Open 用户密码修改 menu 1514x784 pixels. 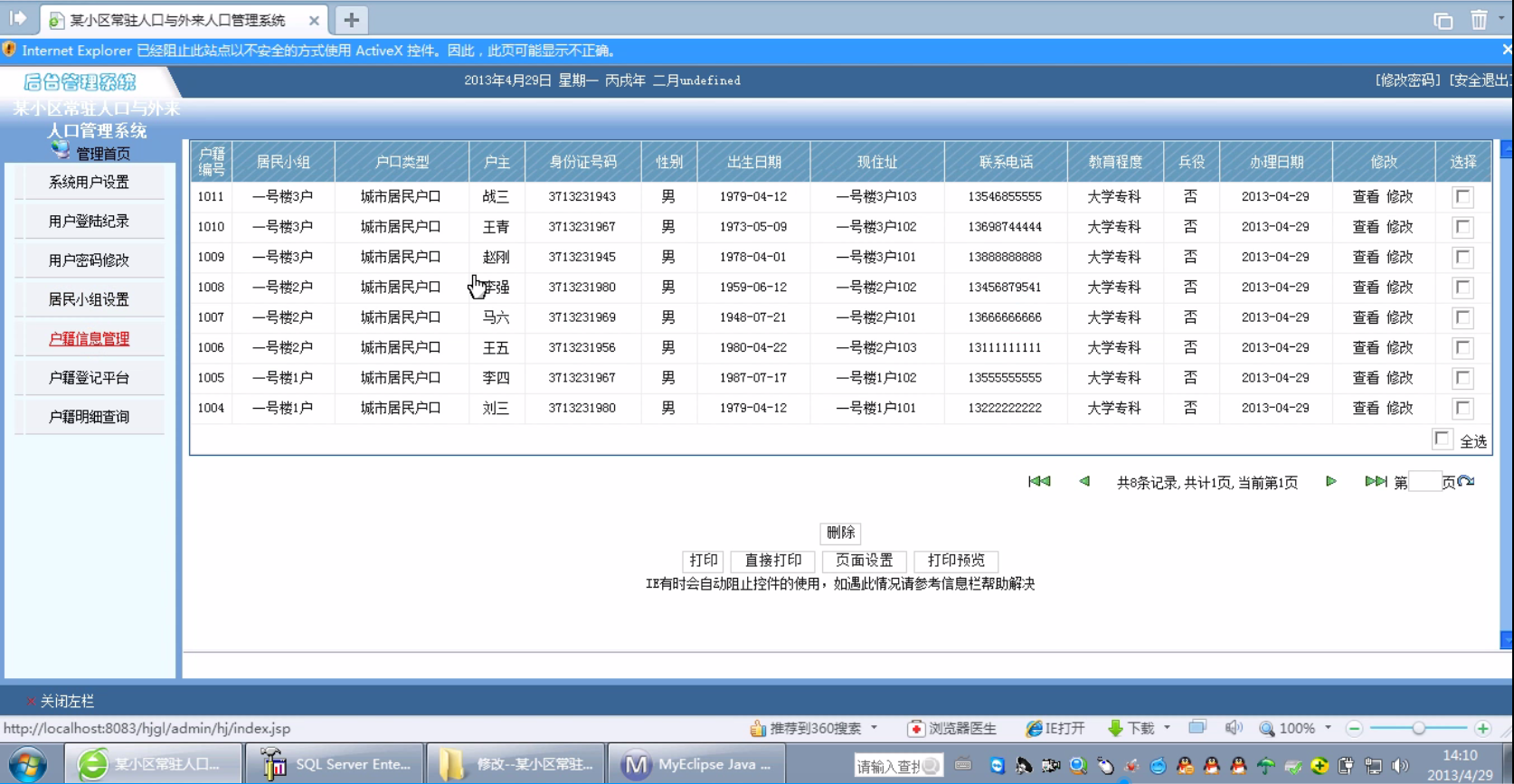coord(89,260)
